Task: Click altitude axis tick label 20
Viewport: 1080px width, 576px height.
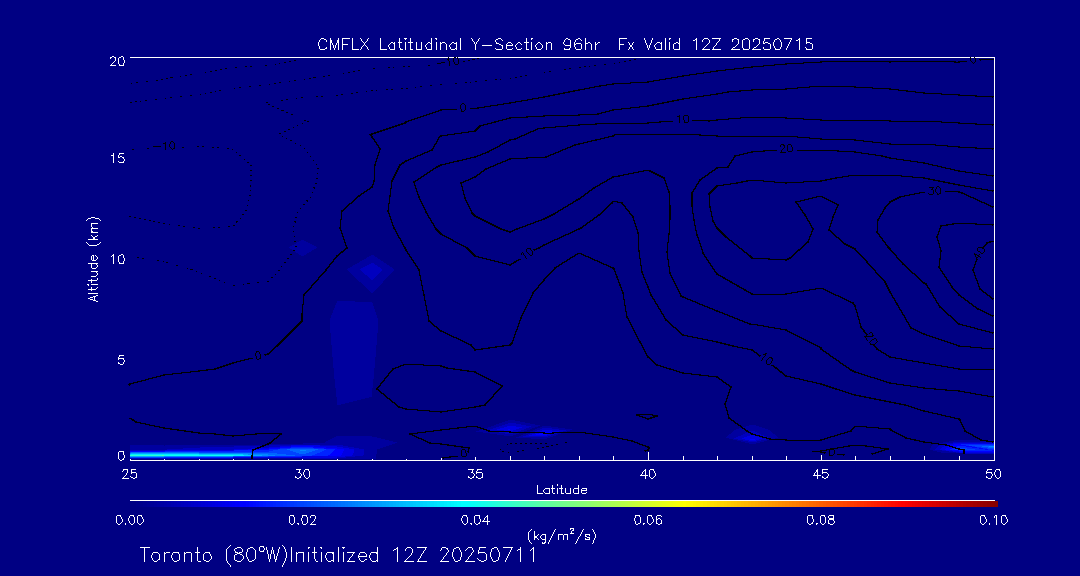Action: click(116, 60)
